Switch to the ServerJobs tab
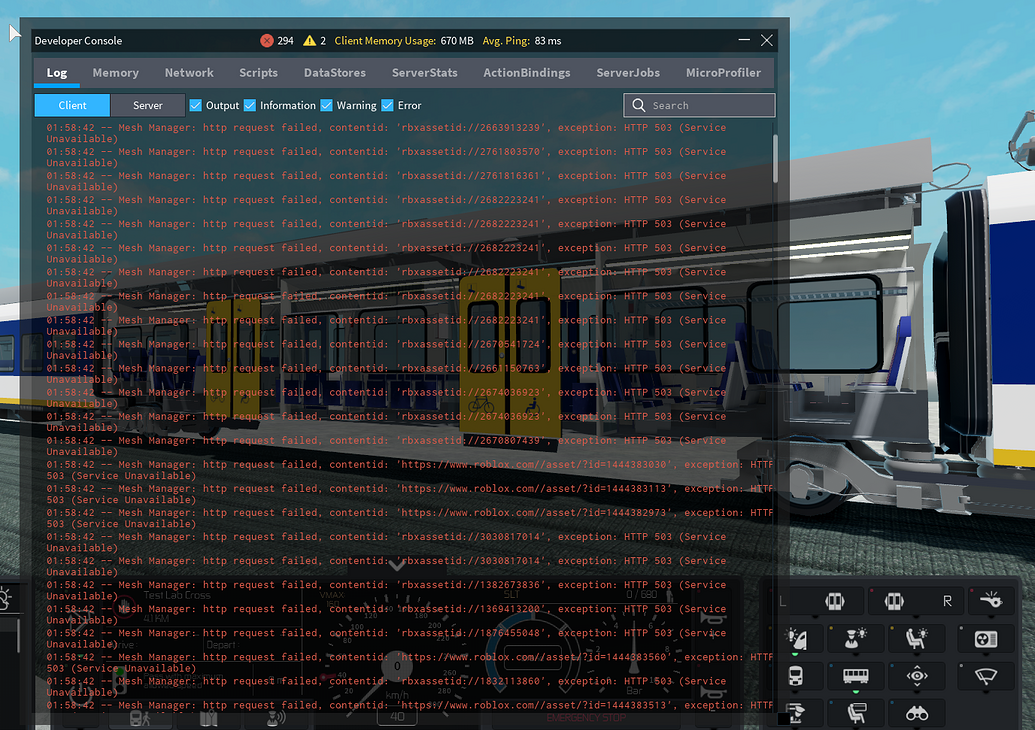This screenshot has width=1035, height=730. coord(628,73)
